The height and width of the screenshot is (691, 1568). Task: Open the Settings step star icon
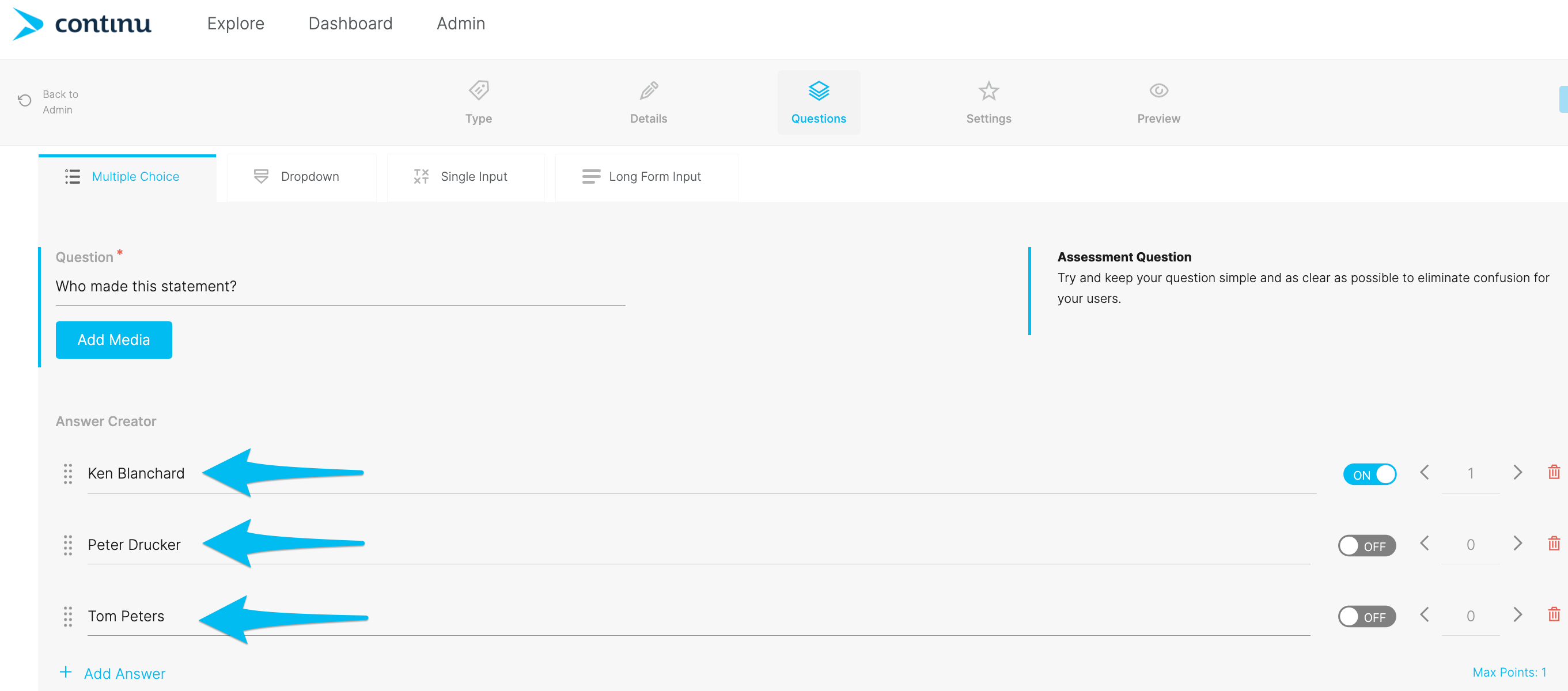pos(988,90)
